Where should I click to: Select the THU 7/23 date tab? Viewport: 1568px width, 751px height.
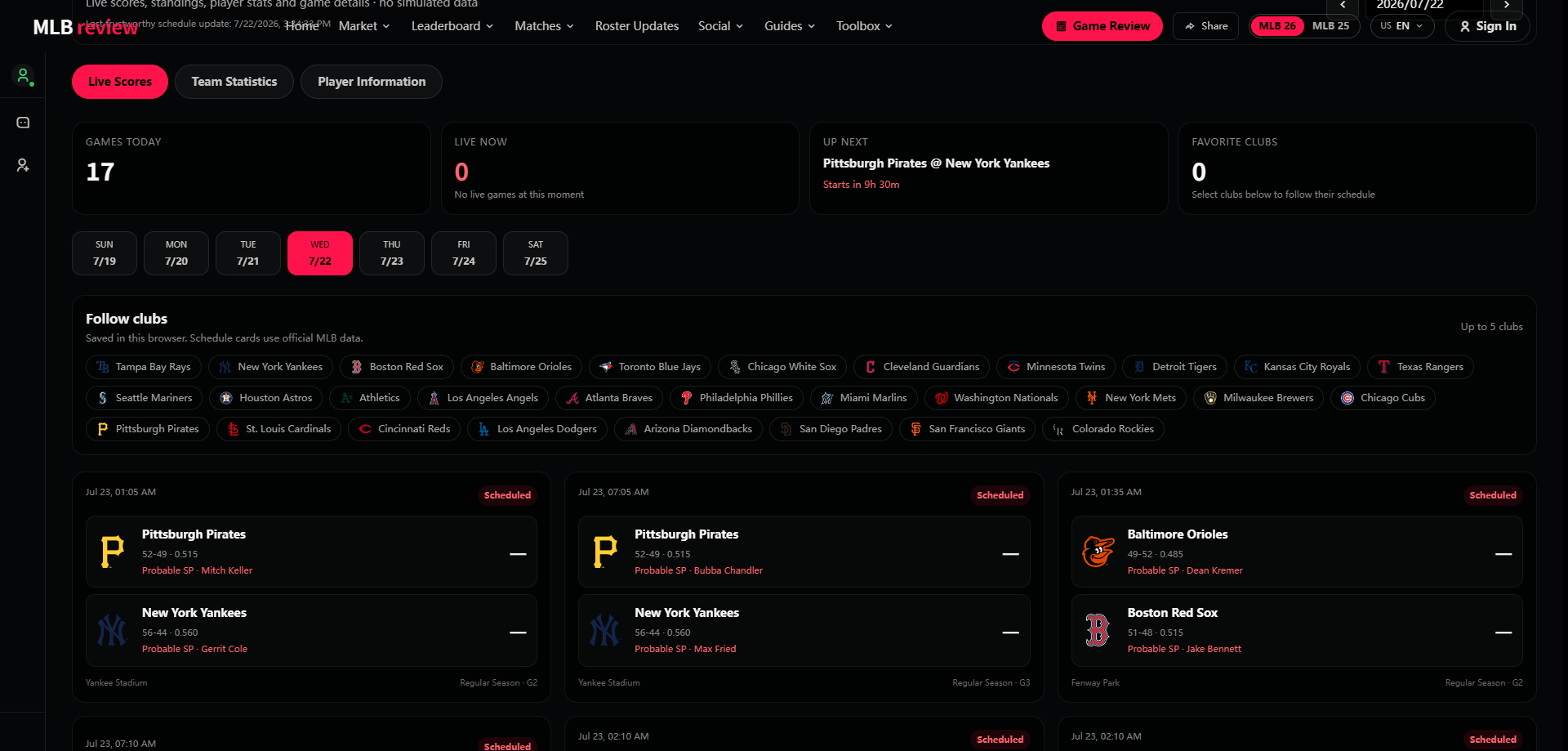pos(392,253)
